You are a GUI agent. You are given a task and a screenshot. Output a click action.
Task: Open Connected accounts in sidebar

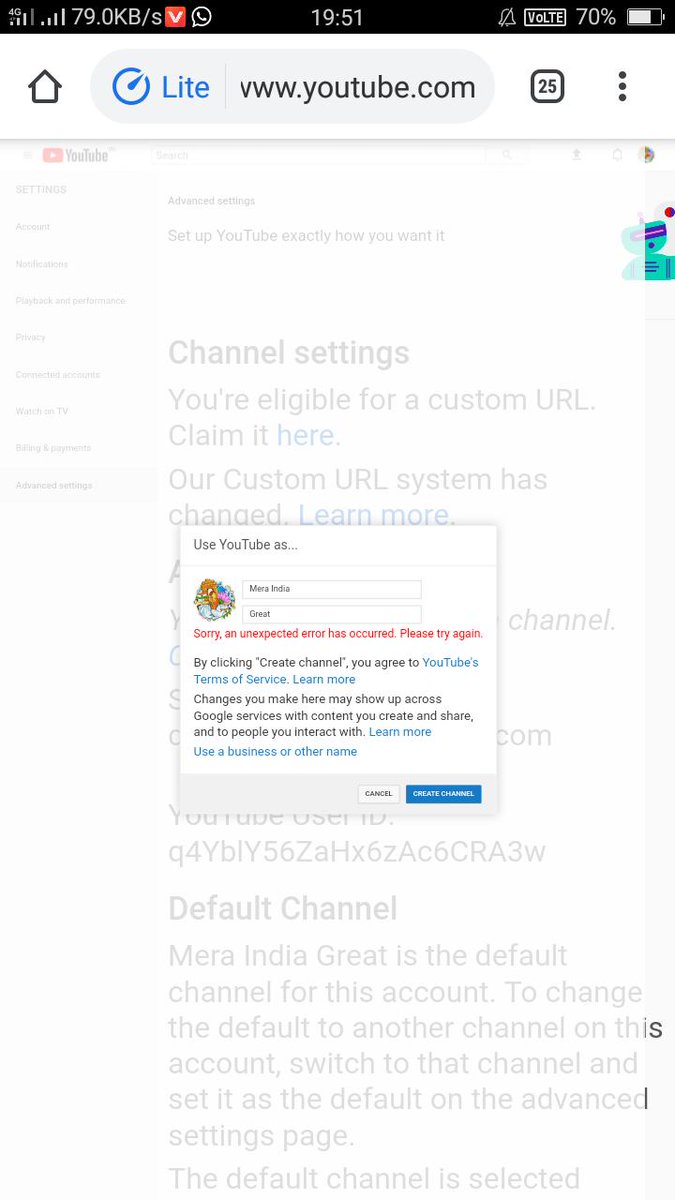click(58, 375)
